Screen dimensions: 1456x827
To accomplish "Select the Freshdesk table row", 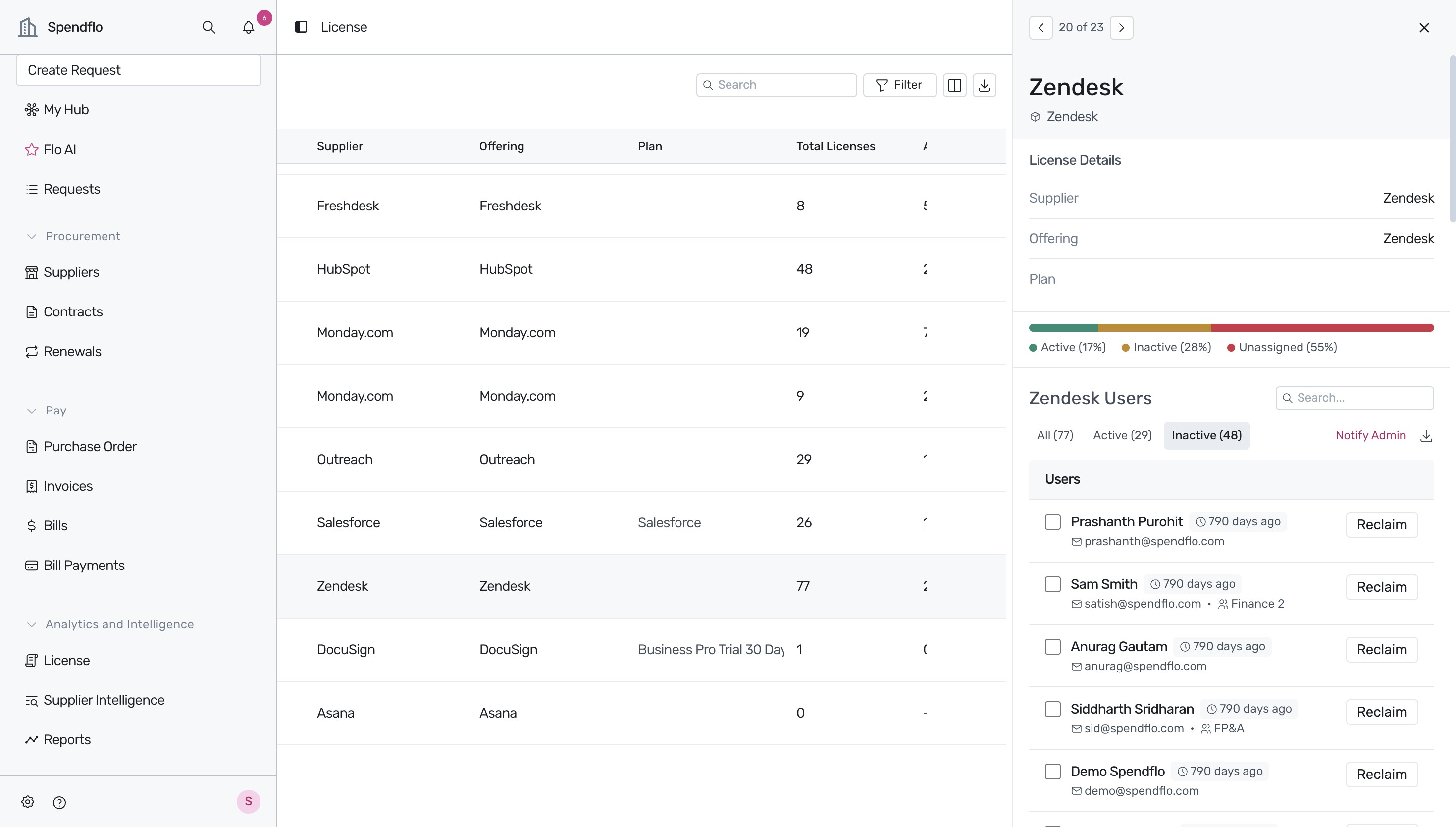I will 641,206.
